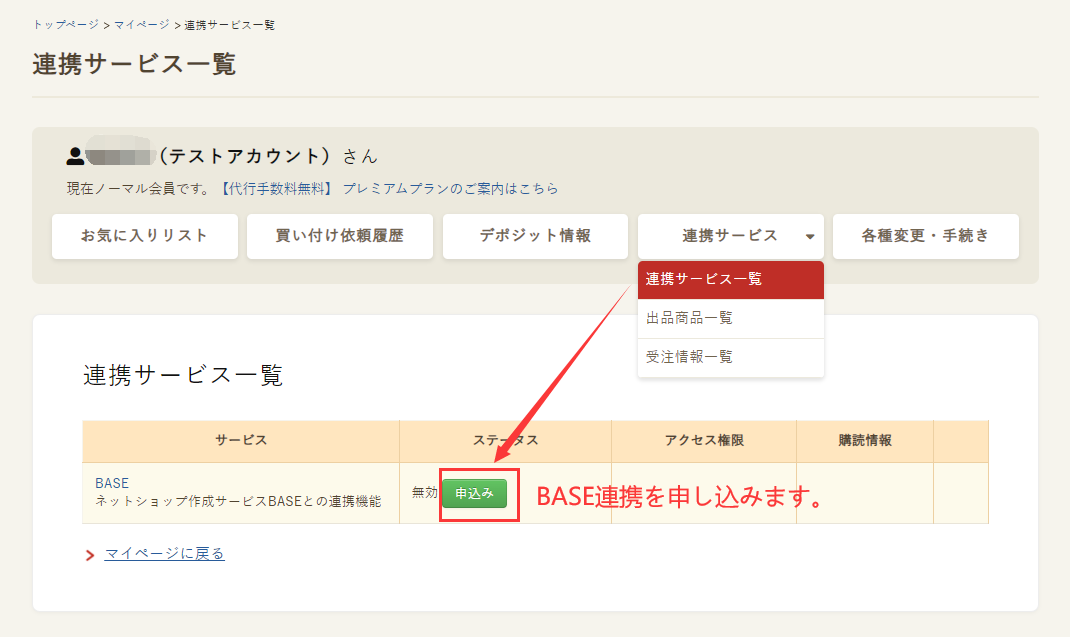Click the サービス column header
1070x637 pixels.
coord(240,441)
